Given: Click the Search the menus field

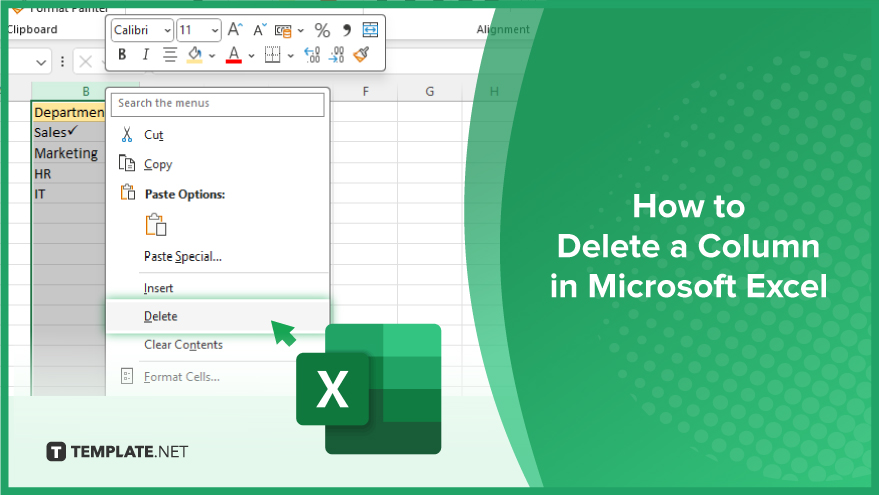Looking at the screenshot, I should pyautogui.click(x=218, y=104).
